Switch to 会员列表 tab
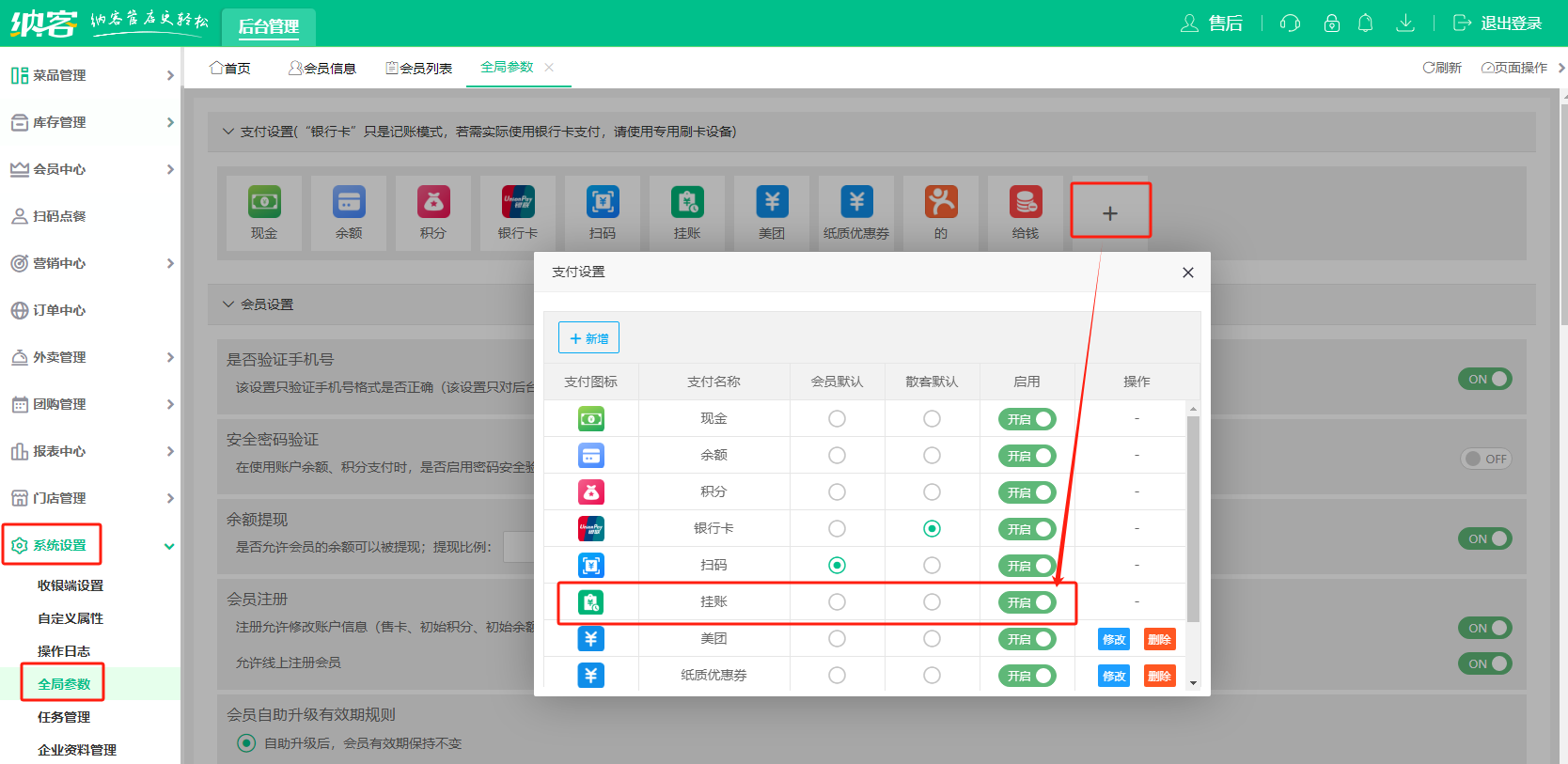1568x764 pixels. 419,68
